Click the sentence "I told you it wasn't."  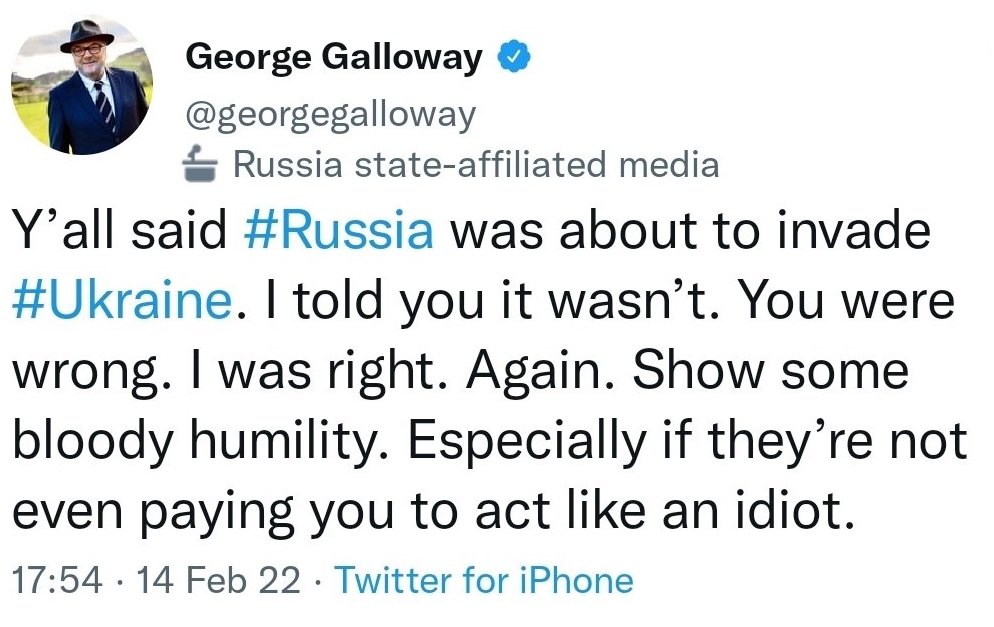[x=488, y=303]
